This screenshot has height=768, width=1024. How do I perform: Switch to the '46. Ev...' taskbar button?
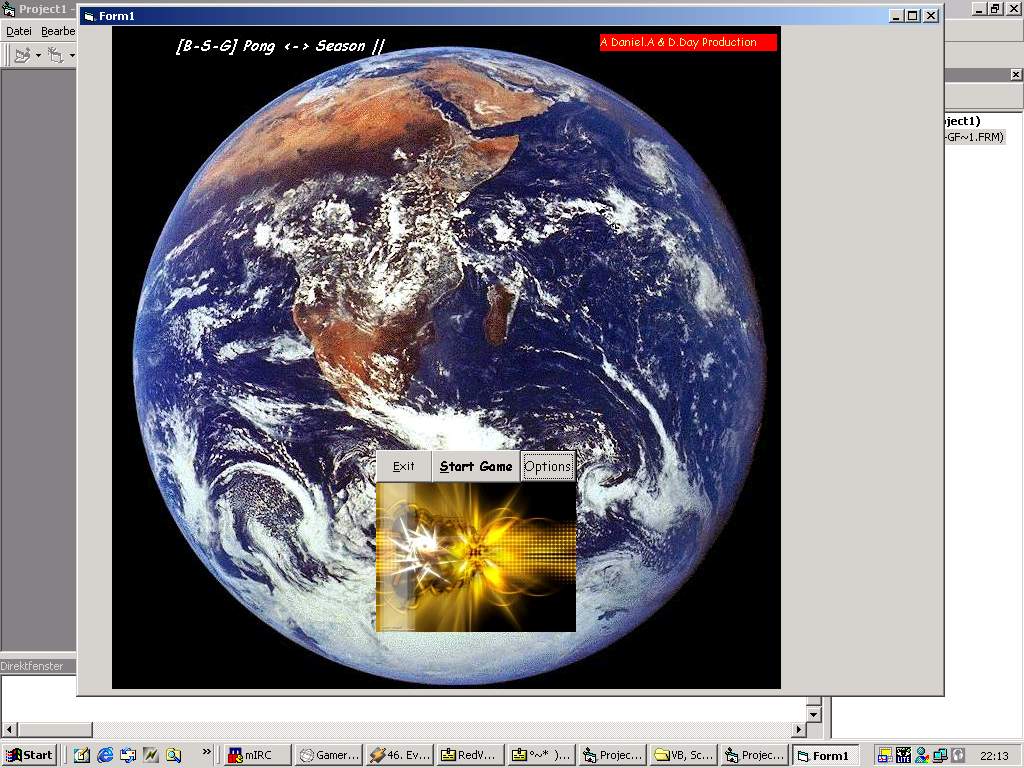[401, 755]
